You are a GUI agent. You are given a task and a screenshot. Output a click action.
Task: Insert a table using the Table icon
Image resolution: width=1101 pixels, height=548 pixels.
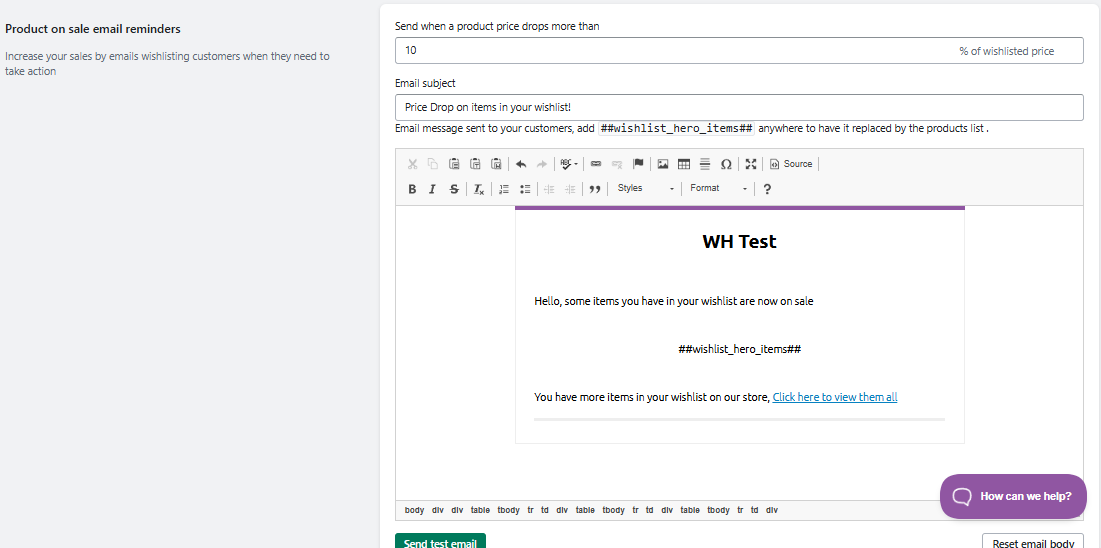point(684,164)
